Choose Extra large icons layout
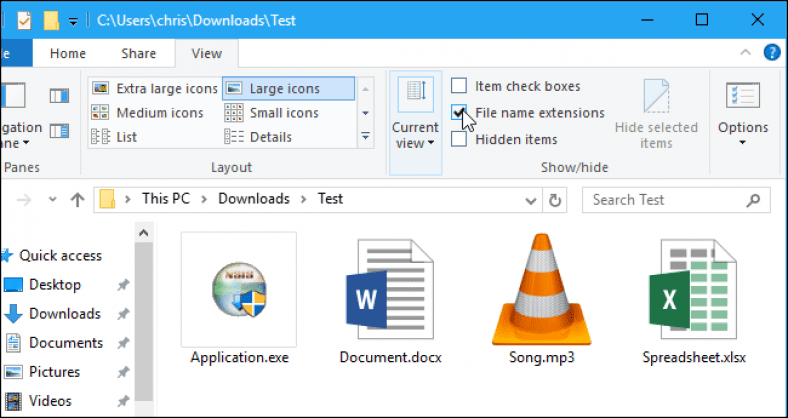 coord(155,88)
